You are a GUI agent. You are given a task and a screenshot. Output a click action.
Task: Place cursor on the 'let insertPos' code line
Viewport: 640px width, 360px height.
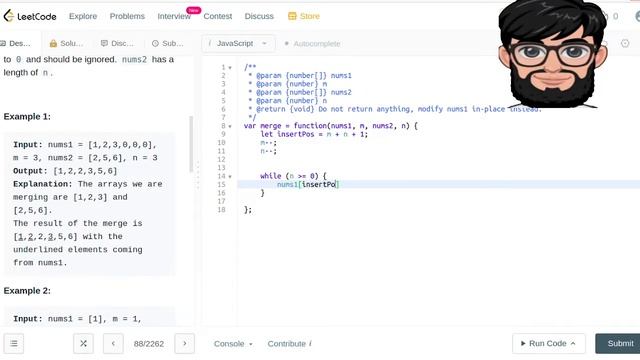[314, 134]
